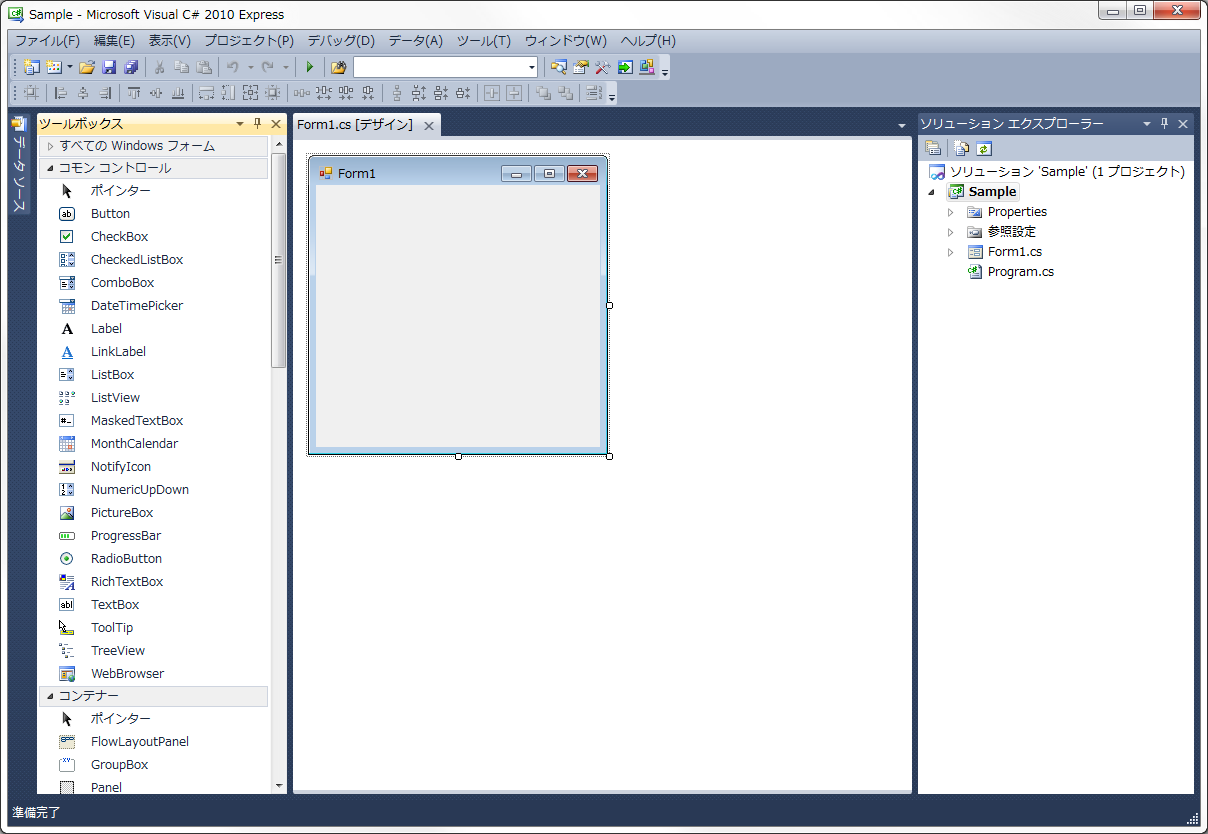Click the Properties icon in Solution Explorer toolbar
This screenshot has width=1208, height=834.
coord(933,148)
